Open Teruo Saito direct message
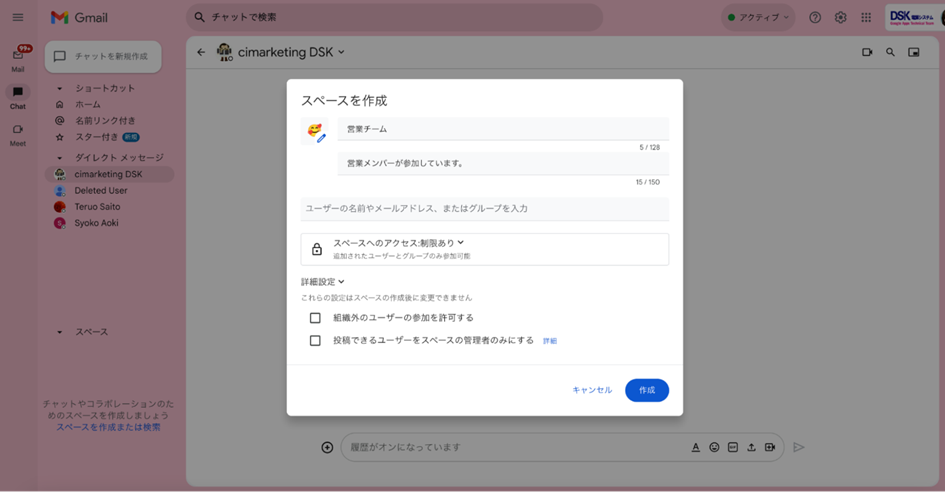The width and height of the screenshot is (945, 492). click(x=97, y=207)
